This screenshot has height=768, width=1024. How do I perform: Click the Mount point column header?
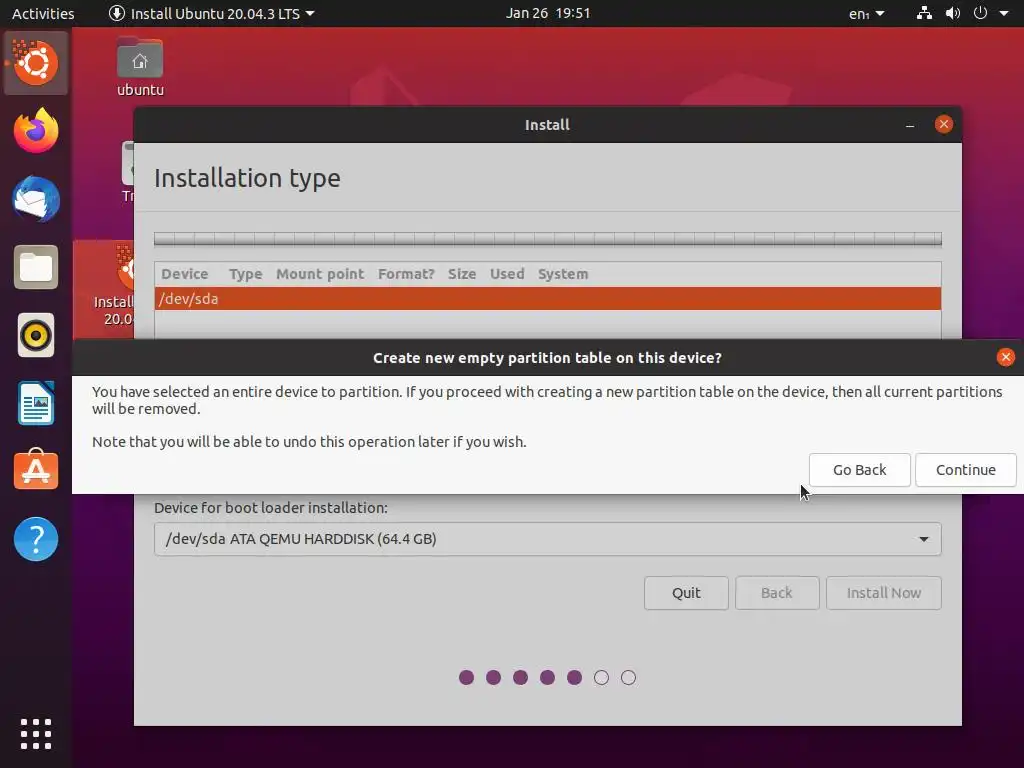tap(320, 274)
